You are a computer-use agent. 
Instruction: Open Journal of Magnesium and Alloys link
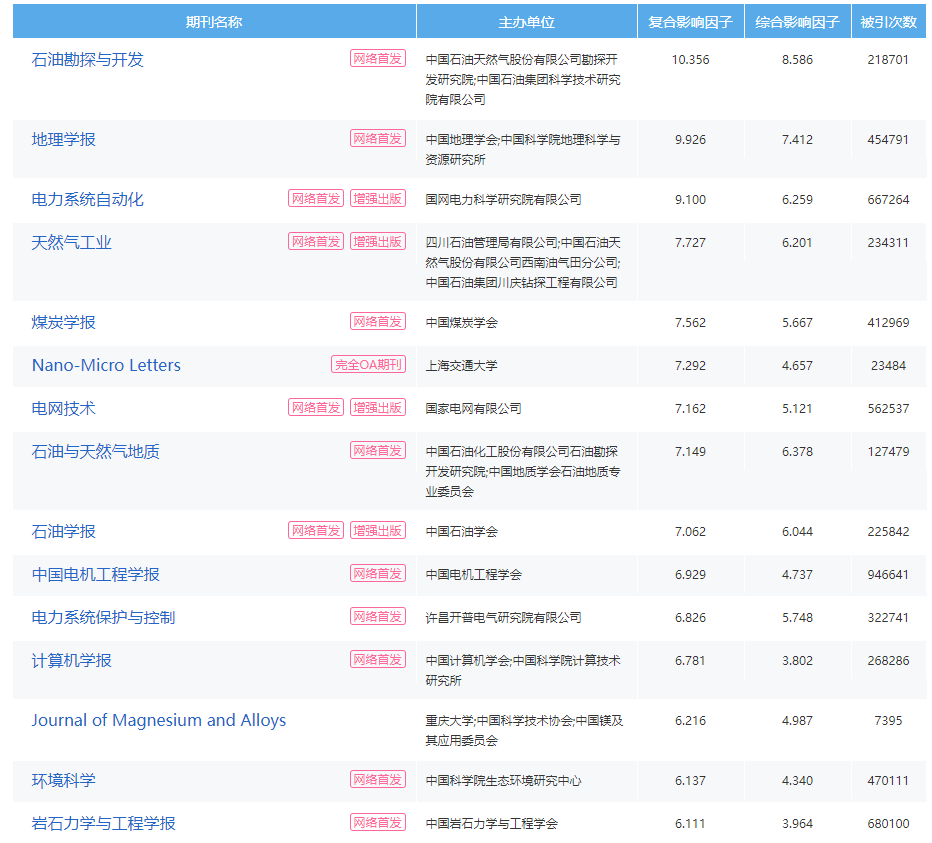pos(159,721)
